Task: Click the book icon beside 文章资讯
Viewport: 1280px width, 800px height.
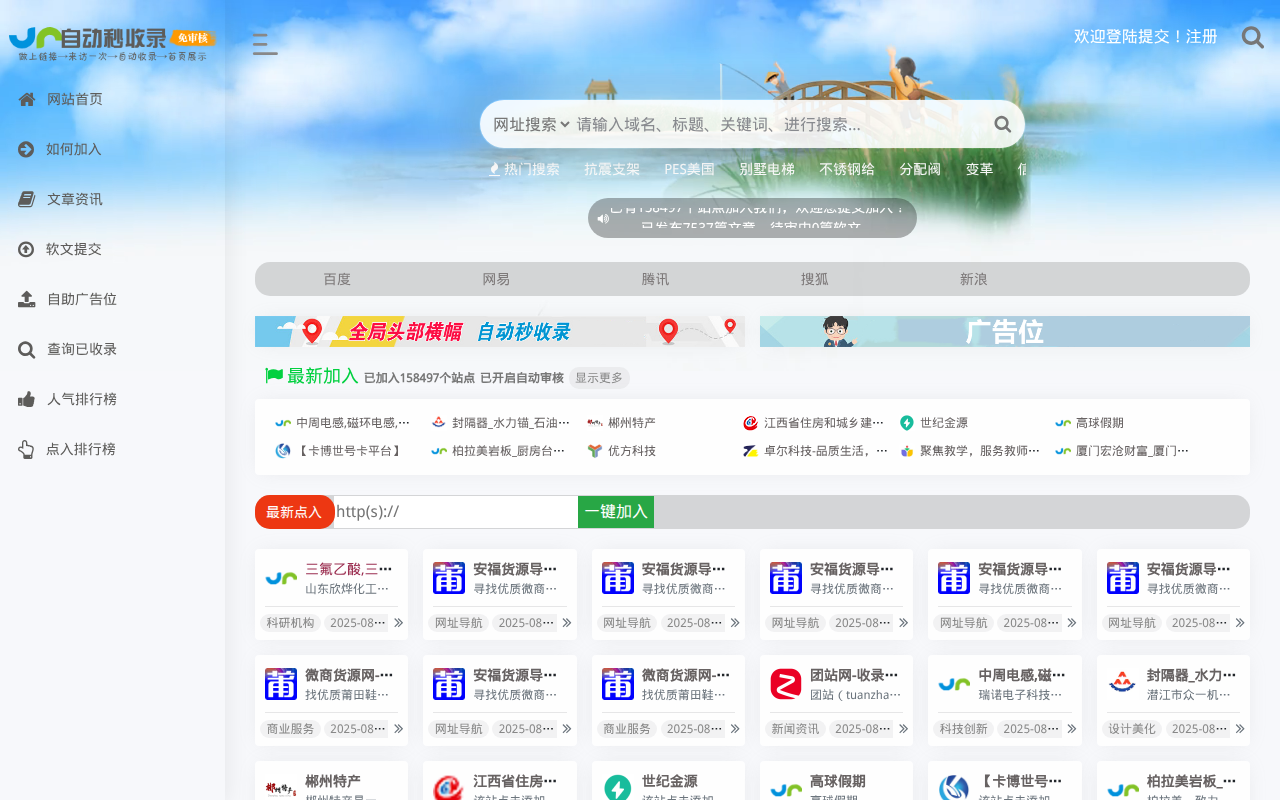Action: (27, 199)
